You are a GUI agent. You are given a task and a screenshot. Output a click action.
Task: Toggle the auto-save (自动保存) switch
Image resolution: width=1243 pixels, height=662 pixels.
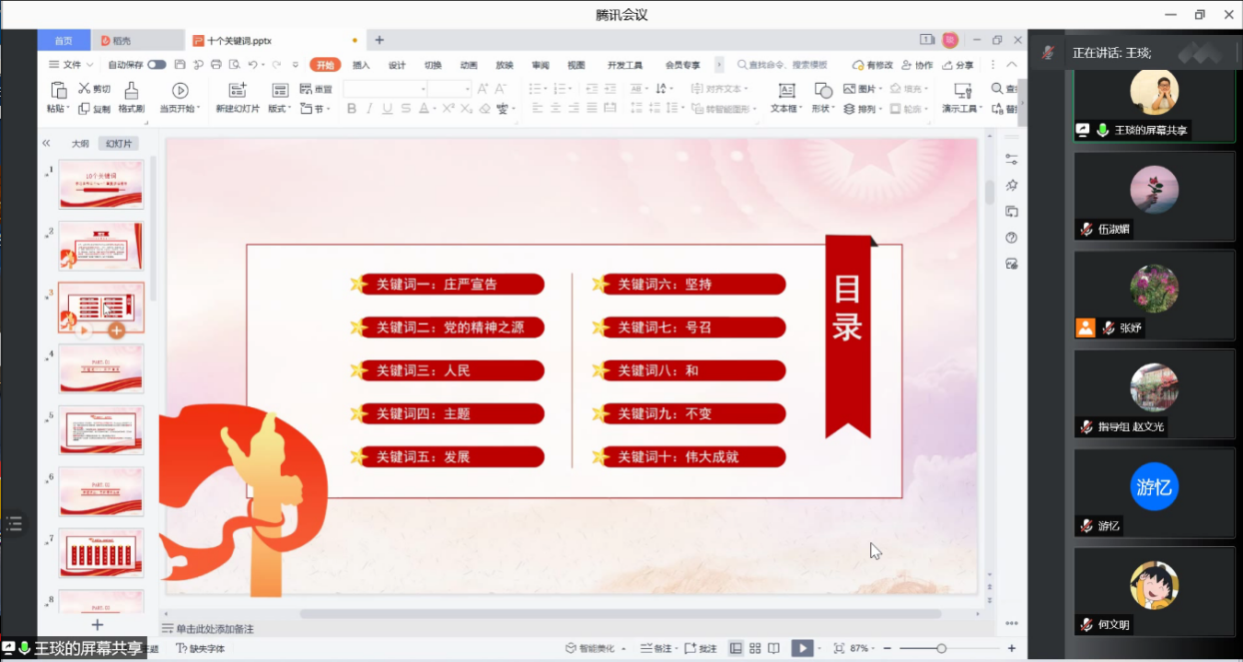pyautogui.click(x=157, y=65)
